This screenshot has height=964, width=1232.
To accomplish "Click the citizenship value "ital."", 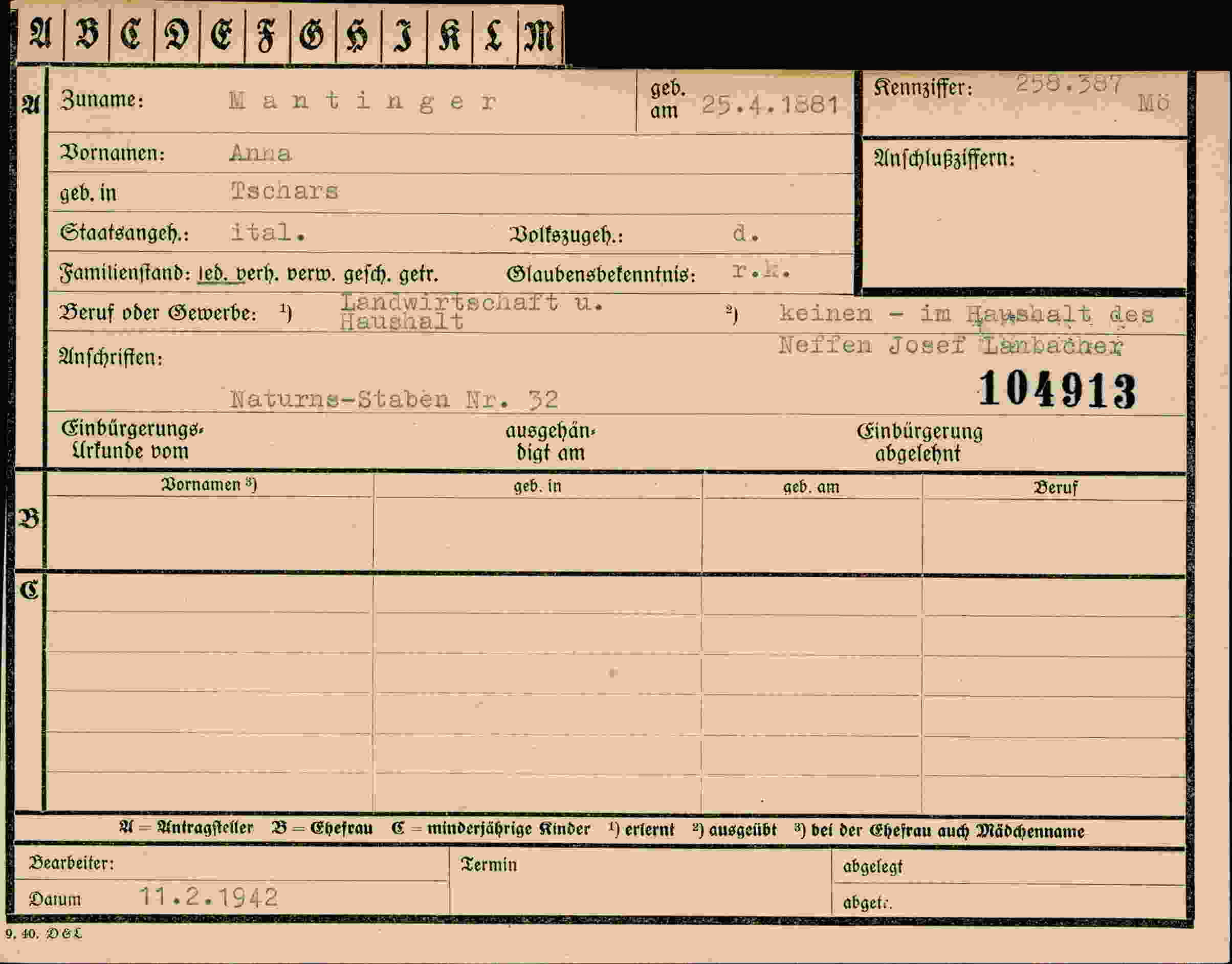I will tap(268, 232).
